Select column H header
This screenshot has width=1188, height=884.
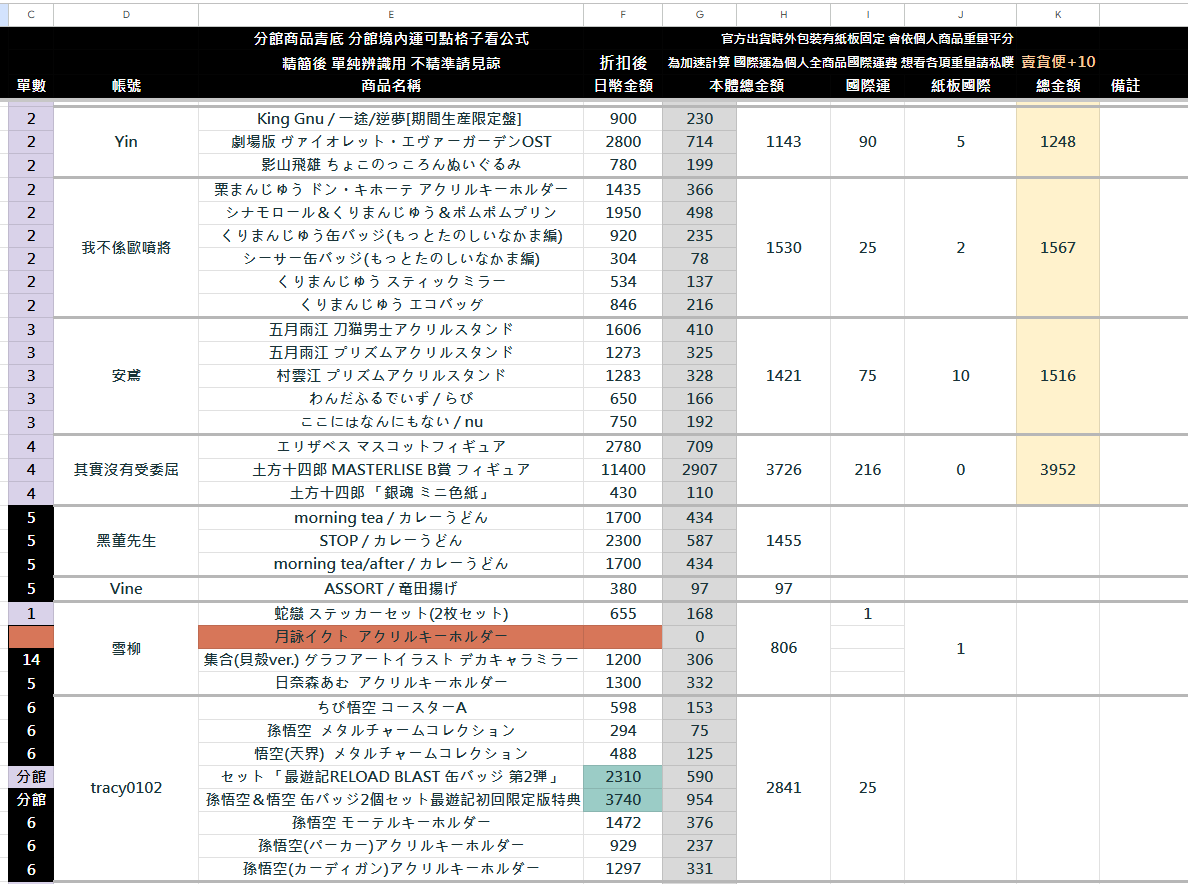tap(783, 14)
